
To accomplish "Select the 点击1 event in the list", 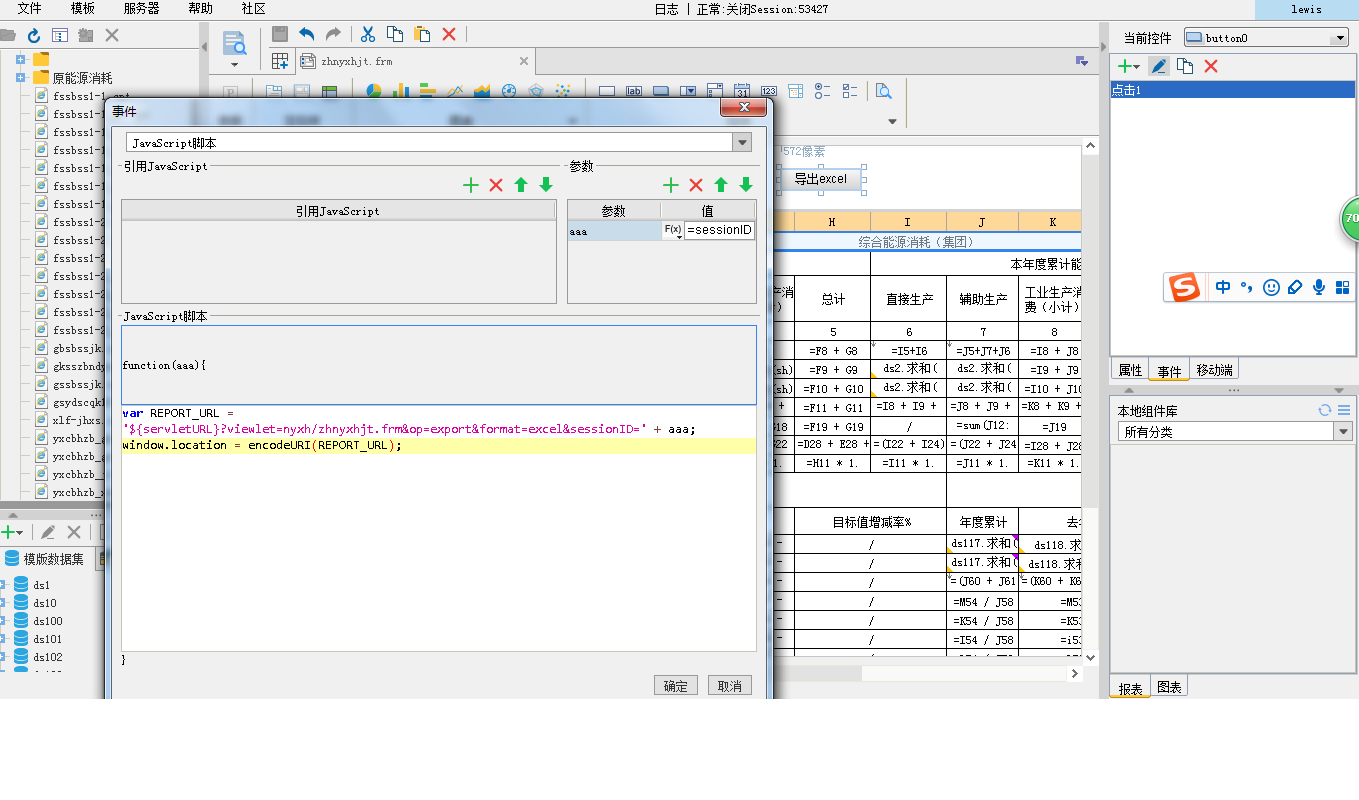I will pyautogui.click(x=1232, y=90).
